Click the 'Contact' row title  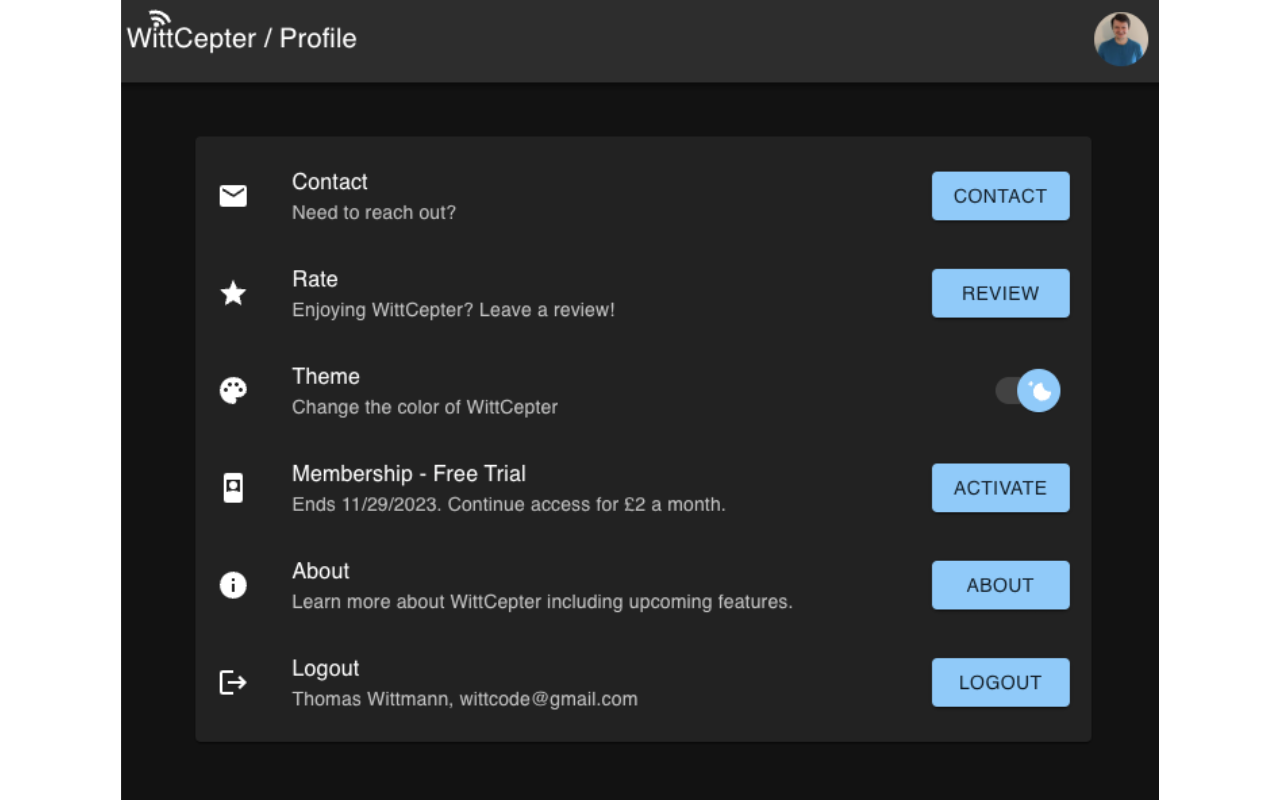330,182
